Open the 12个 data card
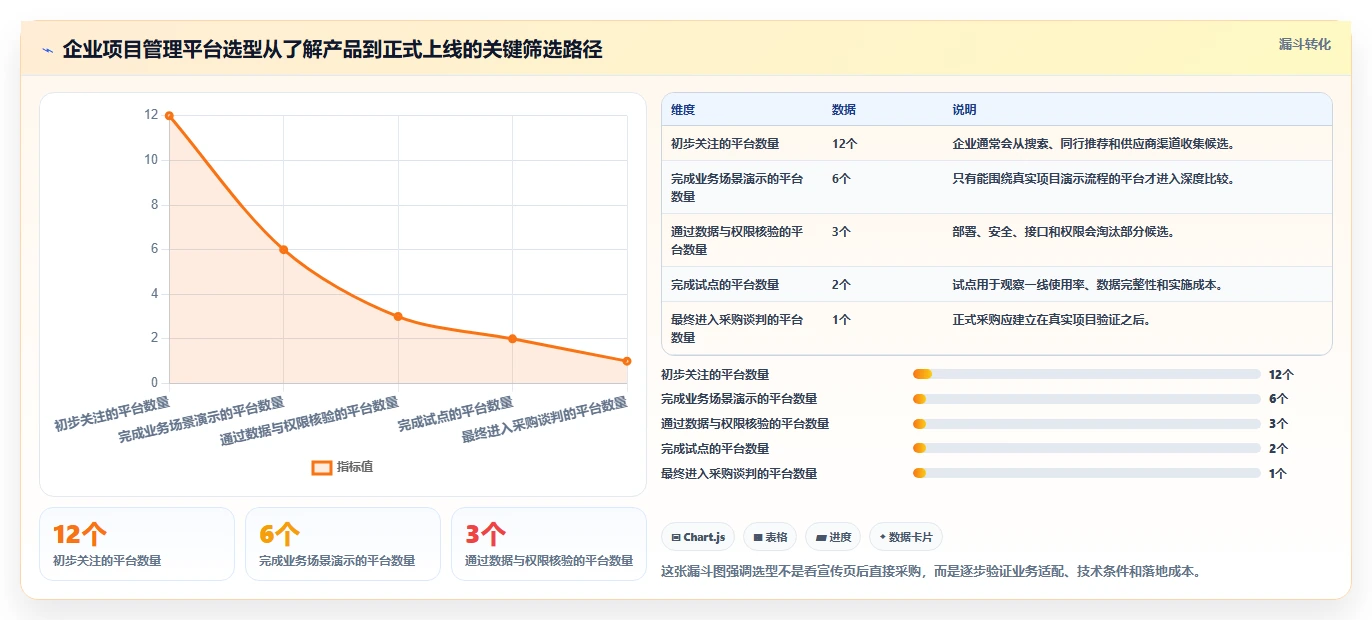1372x620 pixels. [x=137, y=544]
